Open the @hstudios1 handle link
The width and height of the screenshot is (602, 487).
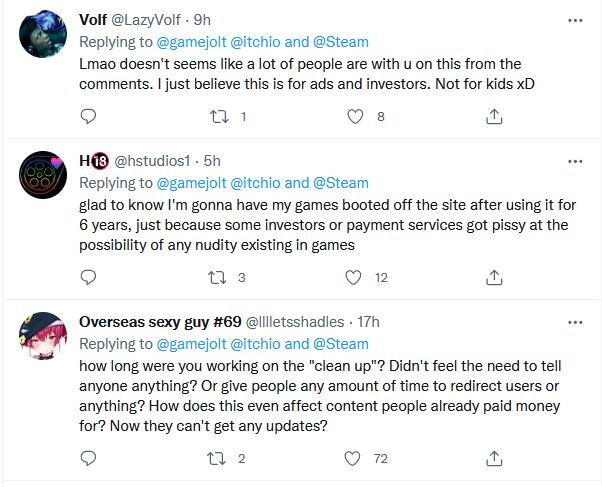pyautogui.click(x=156, y=161)
